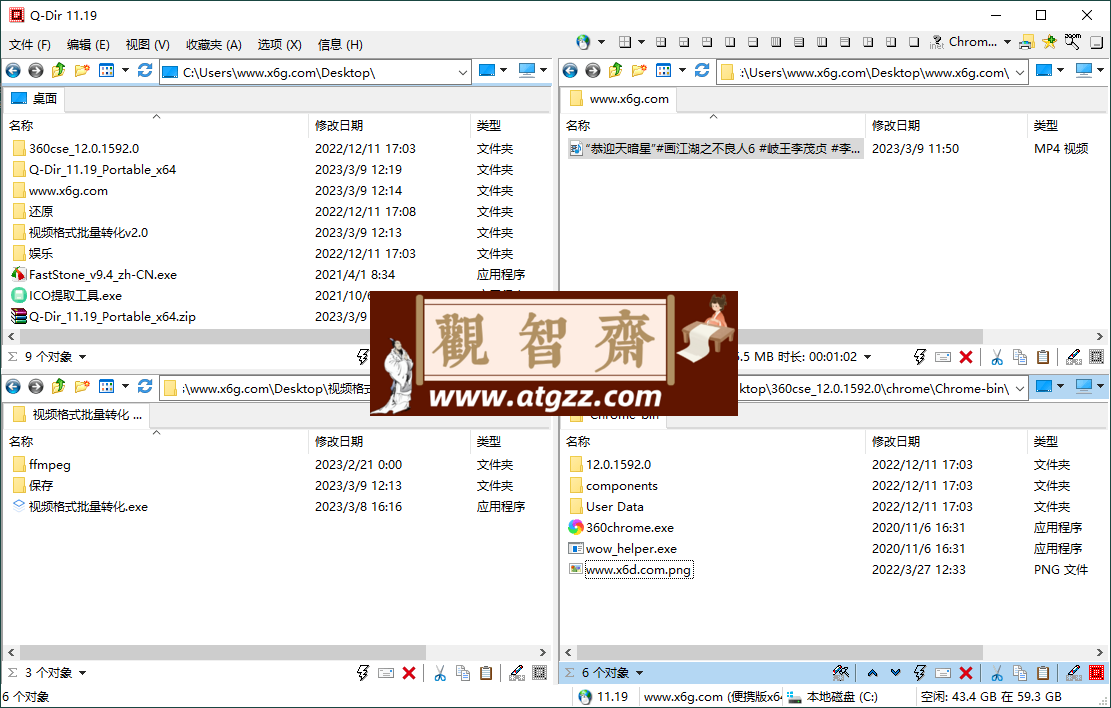1111x708 pixels.
Task: Go forward in the www.x6g.com folder pane
Action: click(593, 70)
